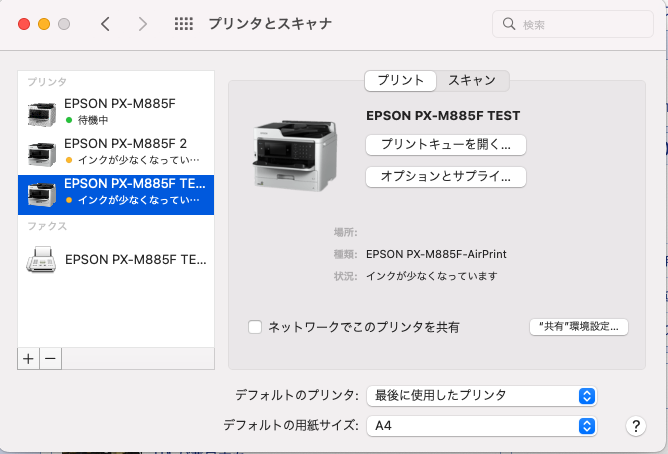
Task: Open help with question mark button
Action: point(636,425)
